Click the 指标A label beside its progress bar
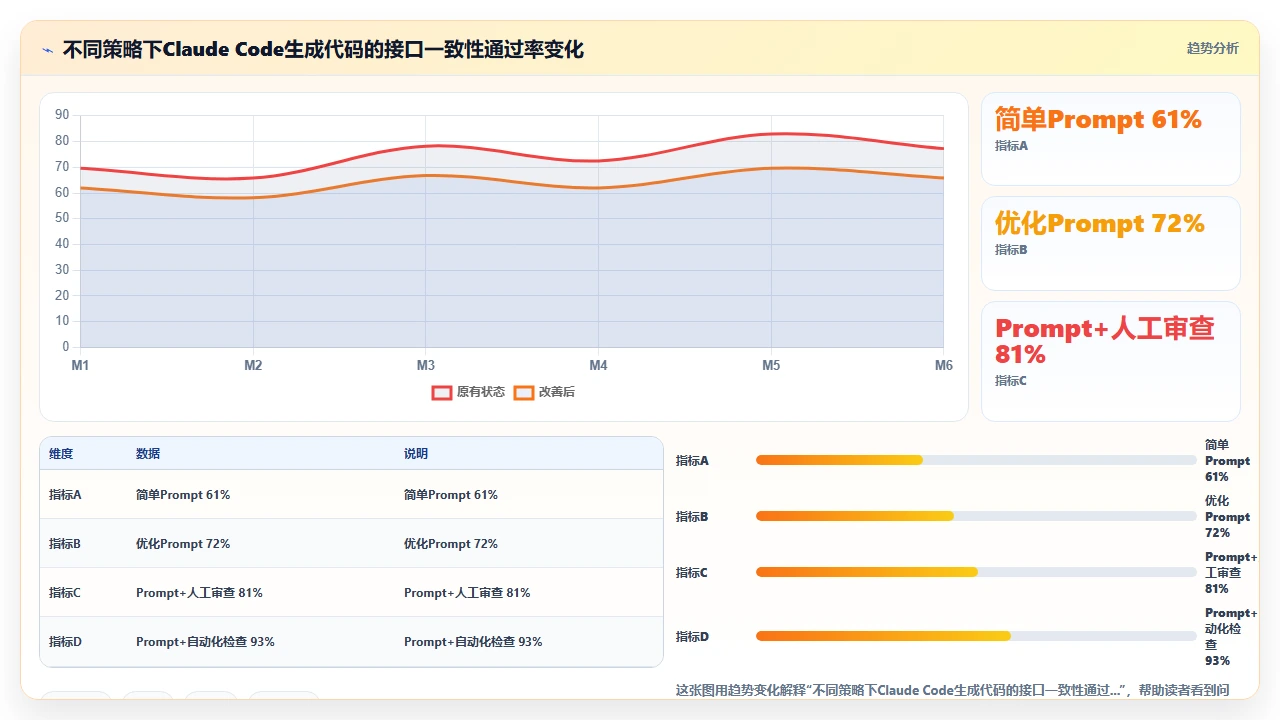Screen dimensions: 1280x720 pos(692,461)
